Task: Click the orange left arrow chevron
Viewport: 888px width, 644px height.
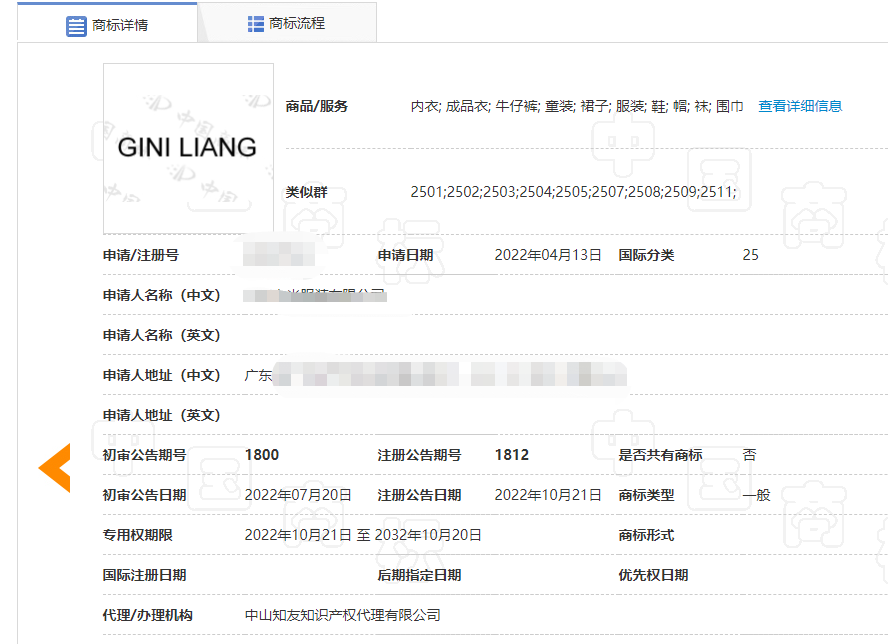Action: 55,468
